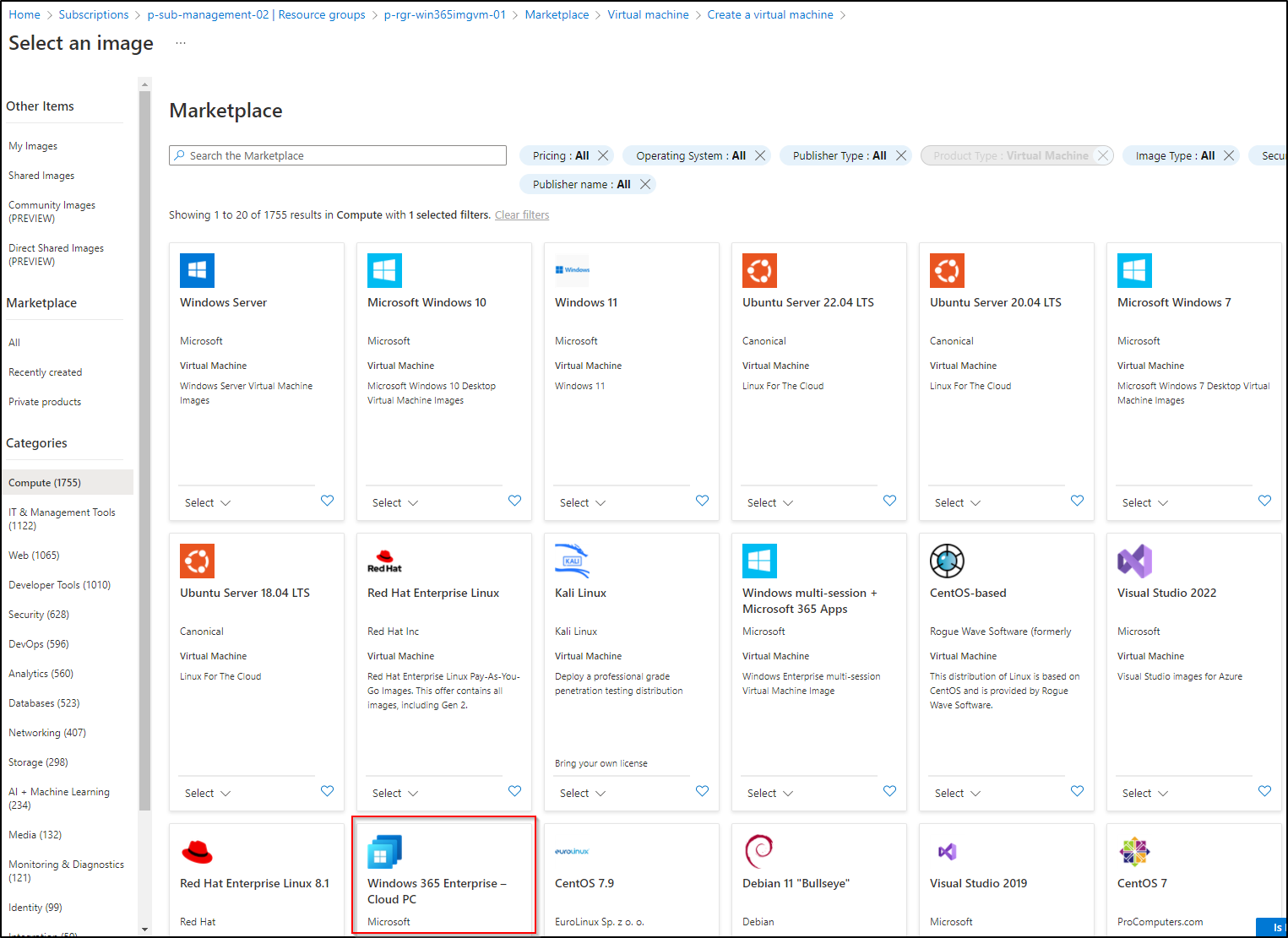This screenshot has width=1288, height=938.
Task: Click the Windows 11 logo icon
Action: 572,270
